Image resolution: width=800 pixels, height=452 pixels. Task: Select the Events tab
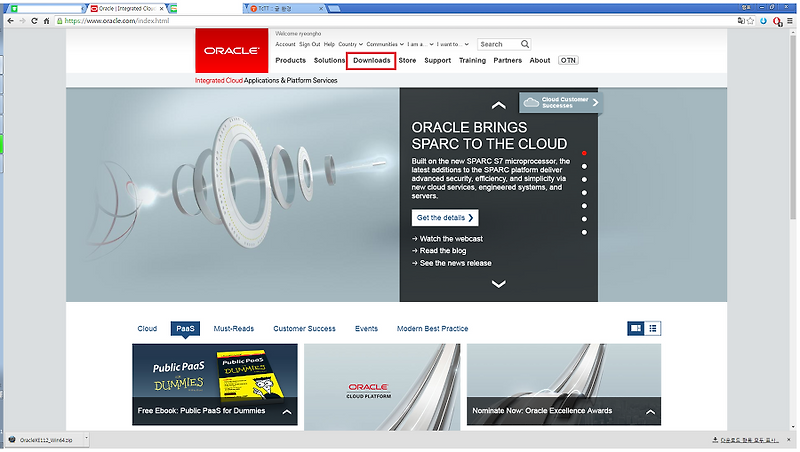(x=366, y=329)
